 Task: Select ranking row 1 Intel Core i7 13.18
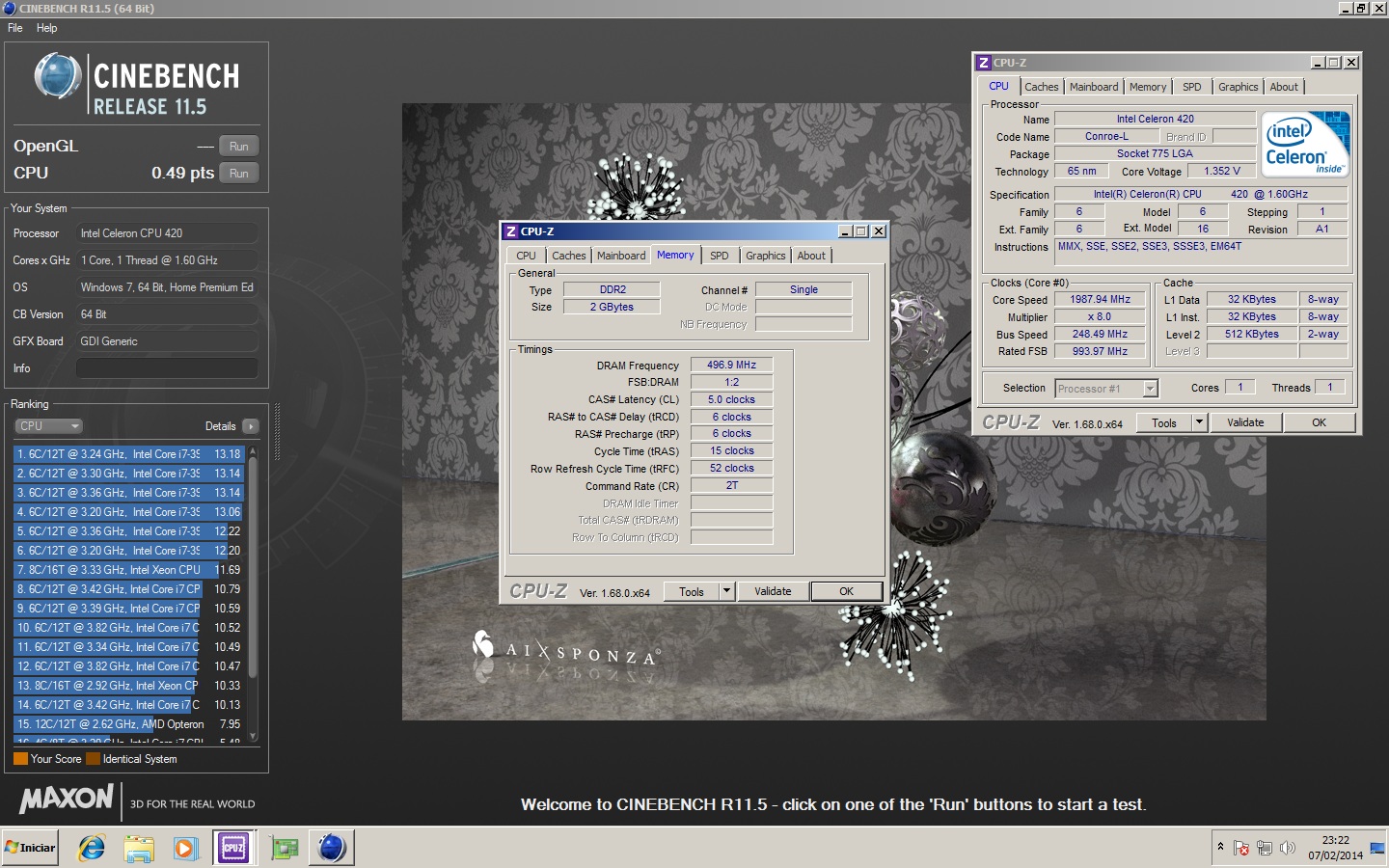pos(128,454)
